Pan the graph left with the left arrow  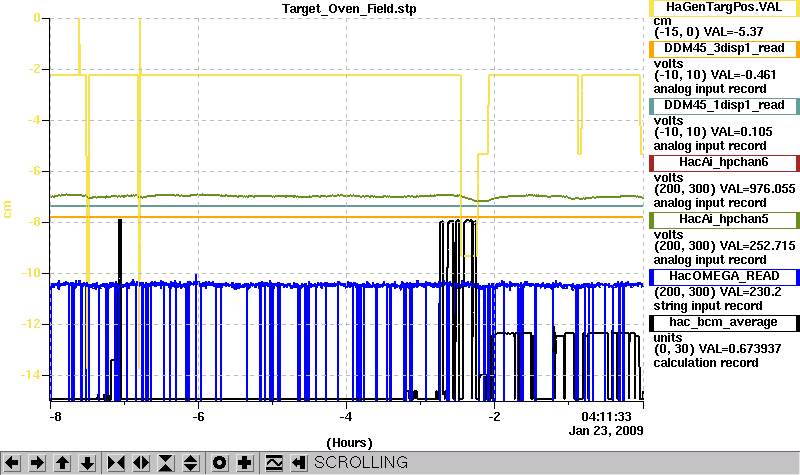pyautogui.click(x=12, y=463)
